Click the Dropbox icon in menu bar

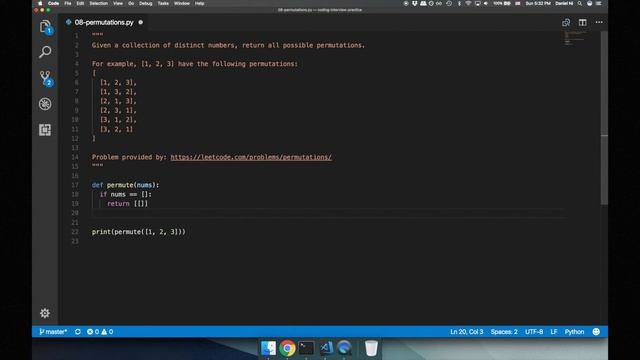[x=415, y=3]
